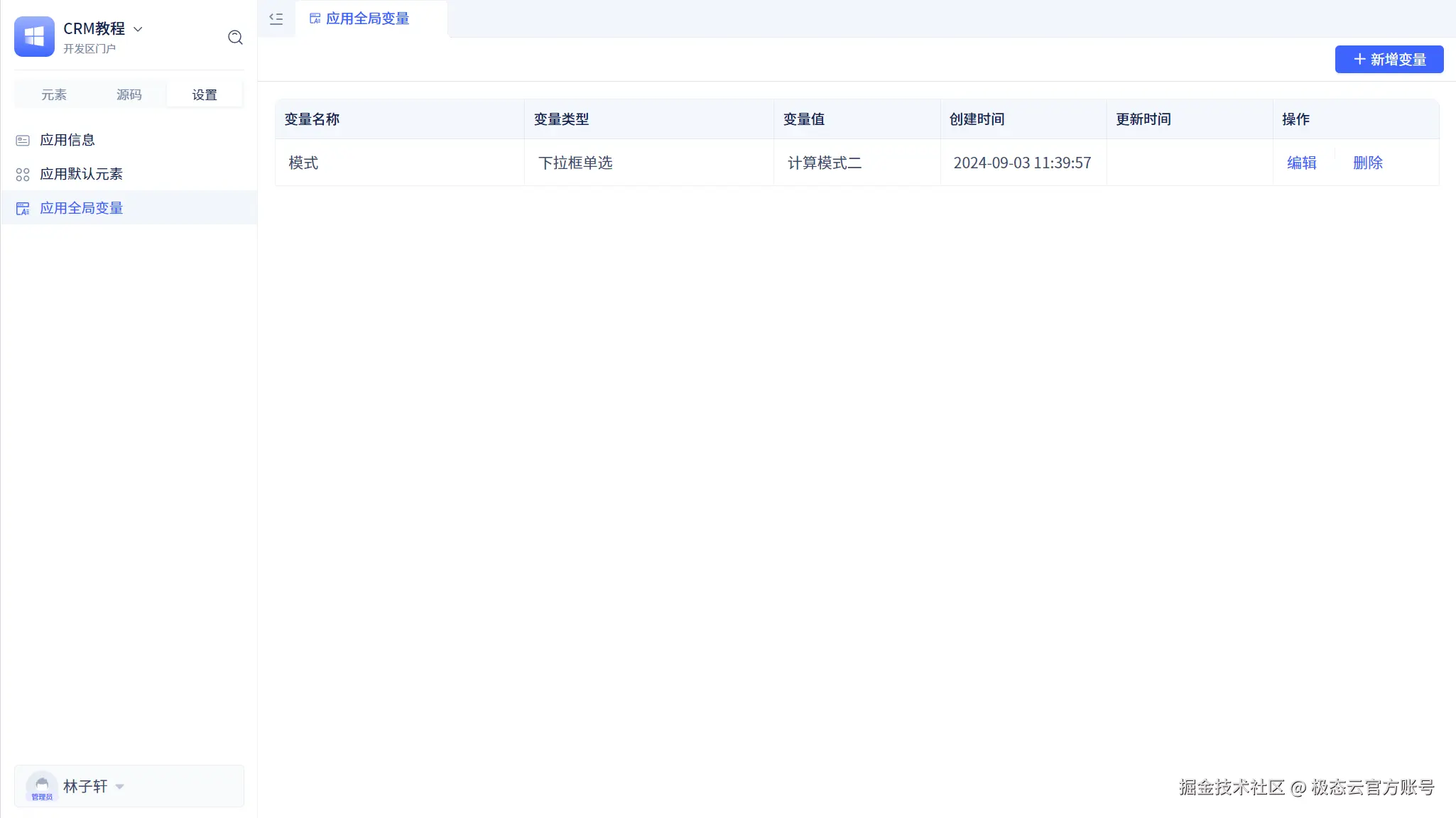This screenshot has width=1456, height=818.
Task: Click the 新增变量 button
Action: click(1389, 60)
